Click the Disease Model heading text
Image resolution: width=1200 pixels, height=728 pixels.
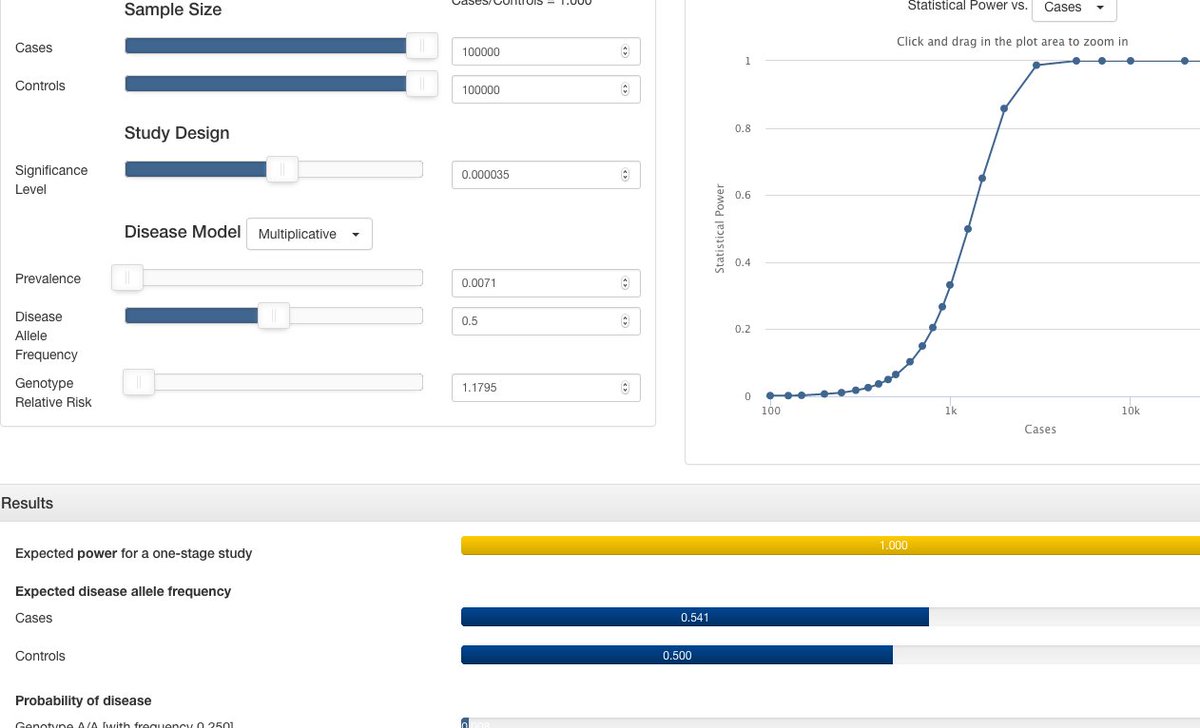183,232
